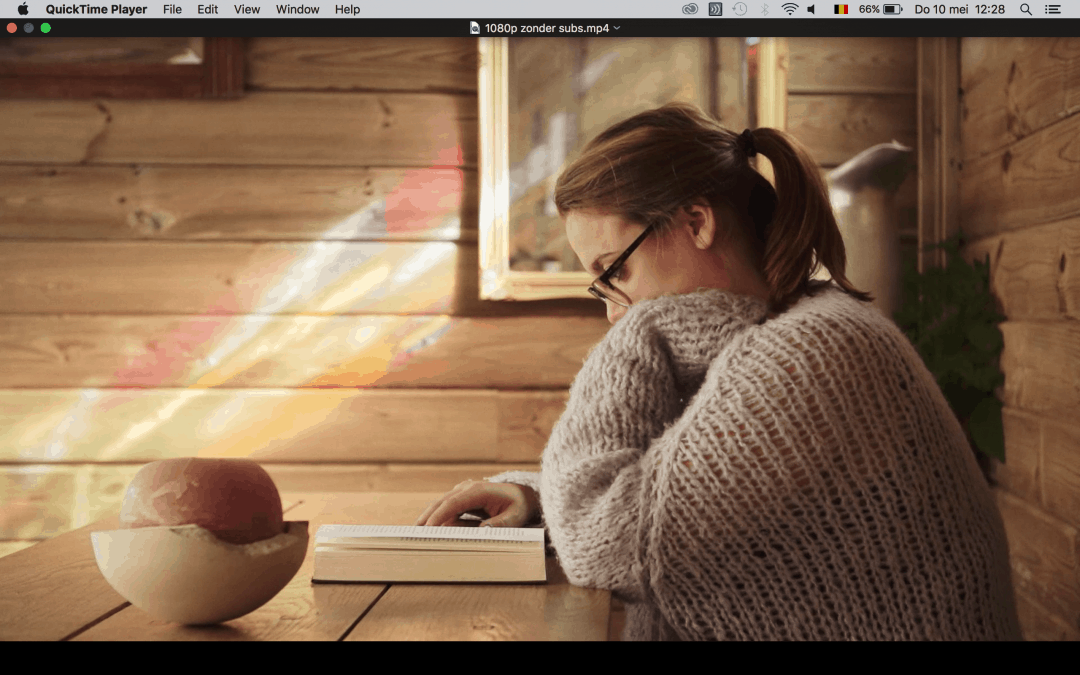This screenshot has width=1080, height=675.
Task: Open the Bluetooth status menu
Action: [765, 9]
